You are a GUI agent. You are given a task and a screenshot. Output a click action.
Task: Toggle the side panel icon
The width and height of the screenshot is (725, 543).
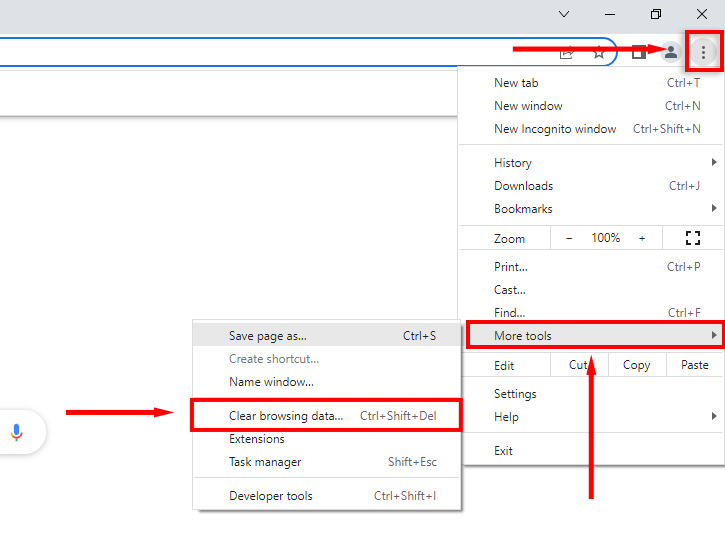(638, 52)
